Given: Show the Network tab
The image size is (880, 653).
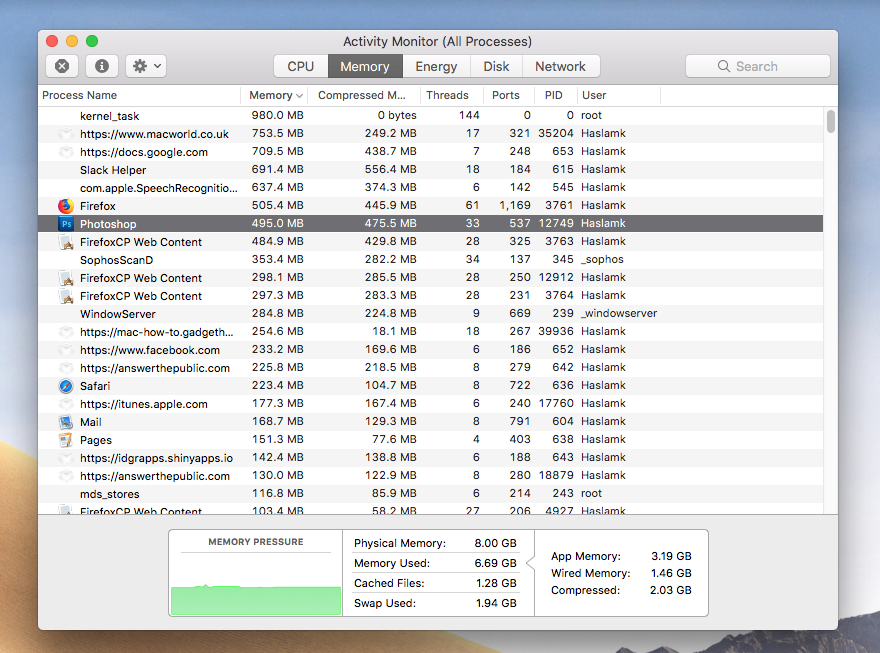Looking at the screenshot, I should [561, 66].
